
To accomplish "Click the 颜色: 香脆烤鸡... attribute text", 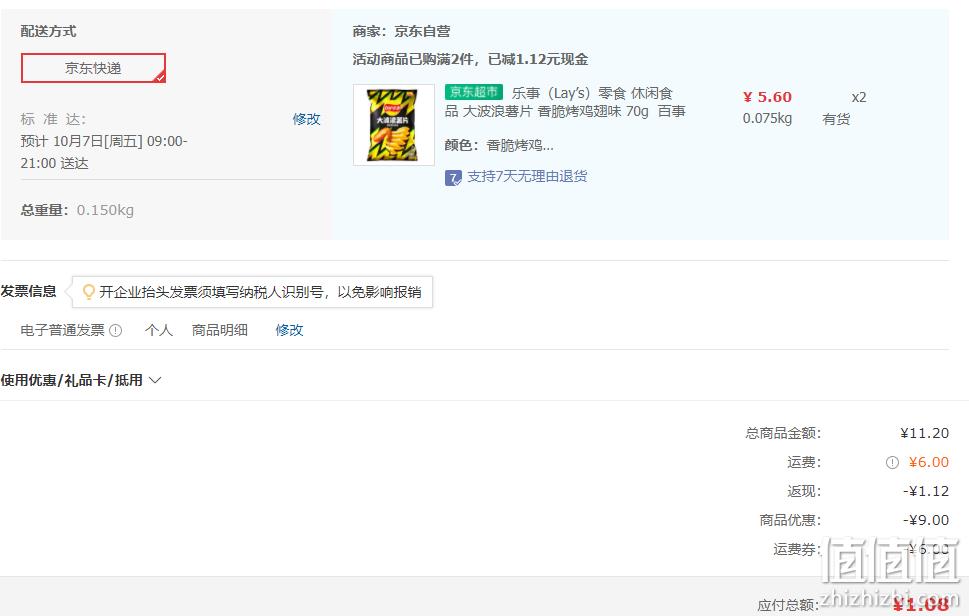I will [x=499, y=146].
